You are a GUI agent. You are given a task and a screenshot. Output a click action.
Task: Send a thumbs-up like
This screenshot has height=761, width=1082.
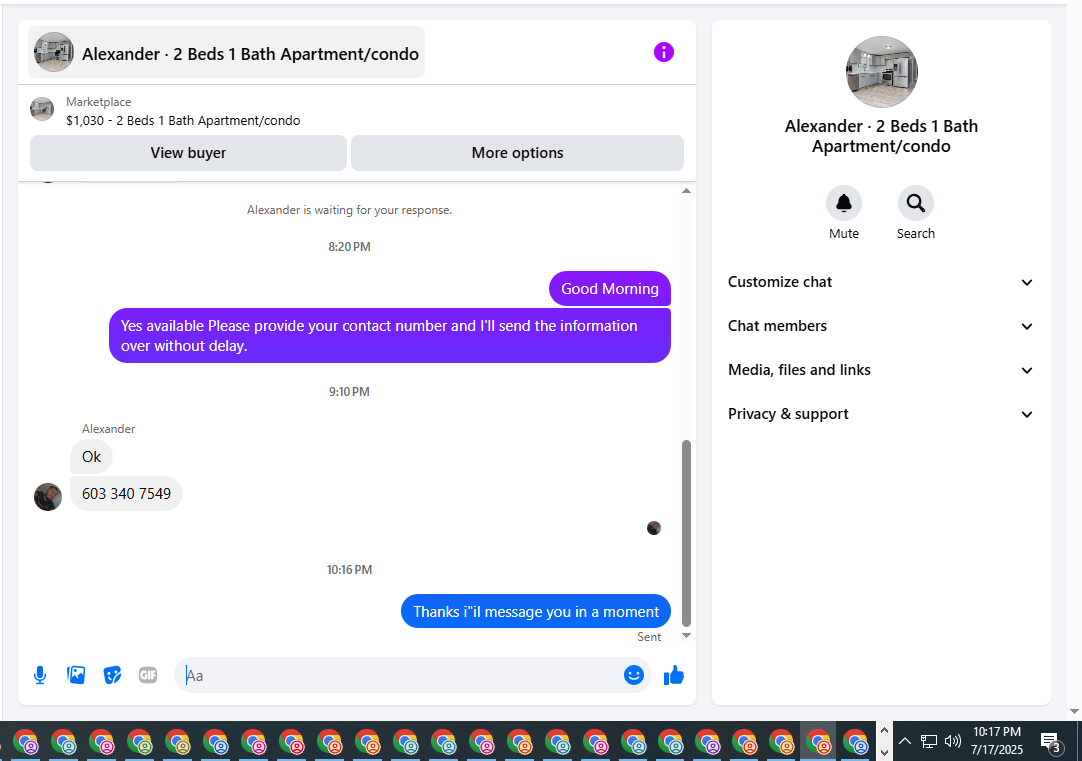(673, 675)
